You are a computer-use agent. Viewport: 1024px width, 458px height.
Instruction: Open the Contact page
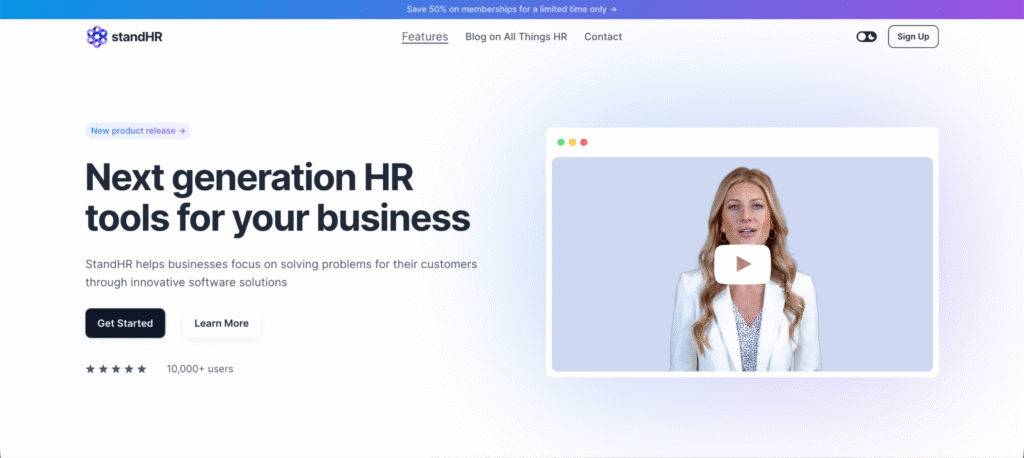pyautogui.click(x=603, y=37)
